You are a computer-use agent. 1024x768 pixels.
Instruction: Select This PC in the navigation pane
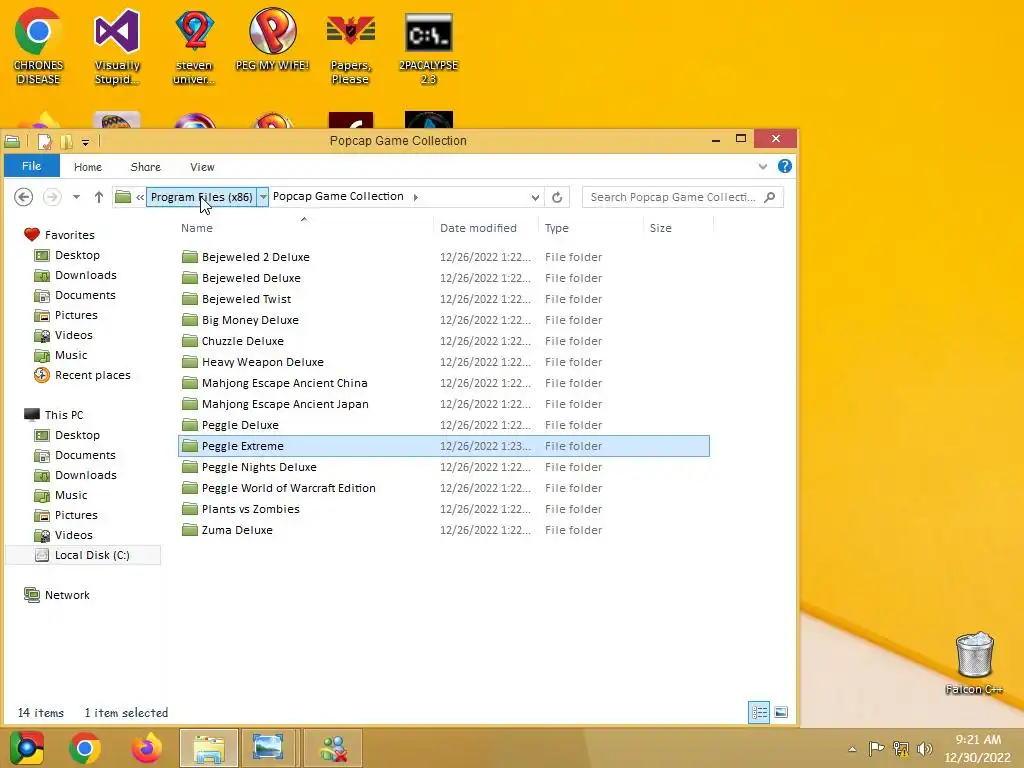54,415
